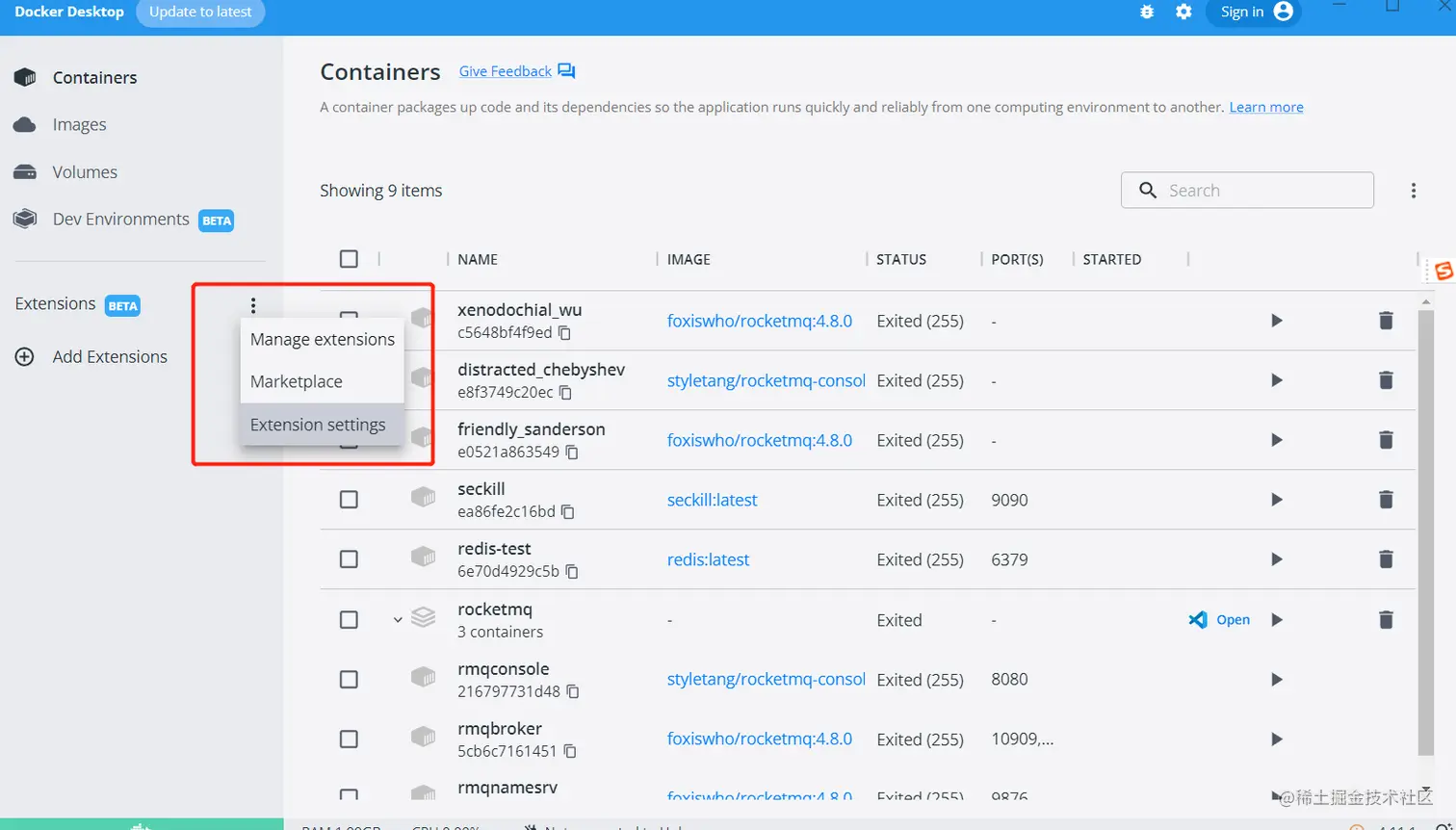Open Docker settings gear icon
Screen dimensions: 1456x830
click(x=1183, y=12)
